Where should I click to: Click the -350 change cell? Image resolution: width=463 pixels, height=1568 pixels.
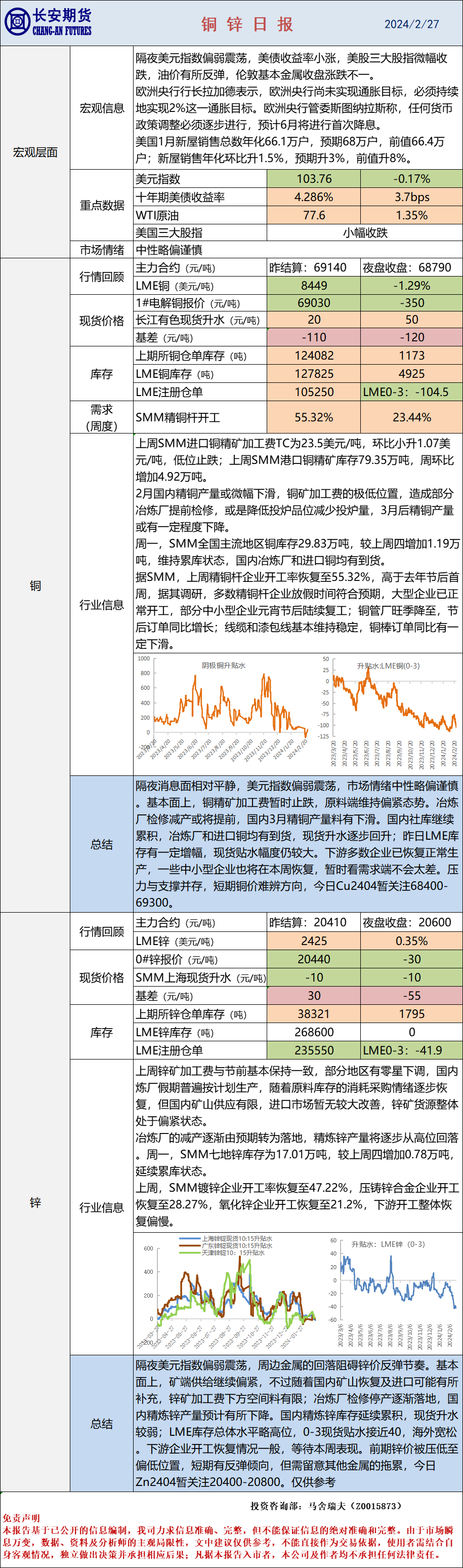tap(411, 303)
